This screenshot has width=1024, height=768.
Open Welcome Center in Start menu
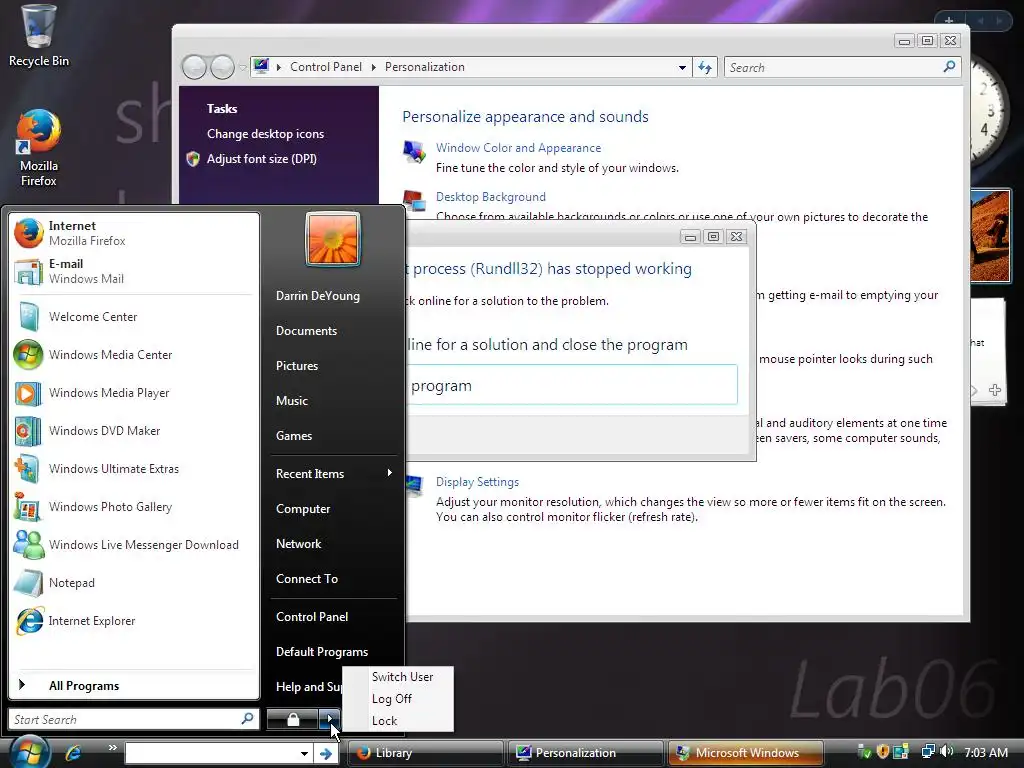point(134,317)
